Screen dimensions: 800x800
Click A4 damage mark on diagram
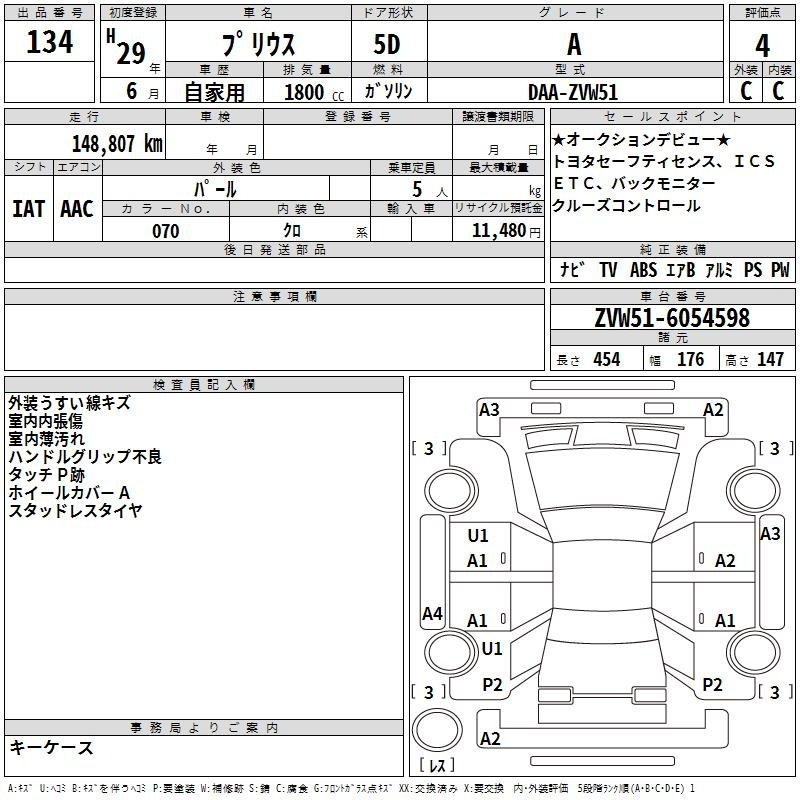coord(432,613)
